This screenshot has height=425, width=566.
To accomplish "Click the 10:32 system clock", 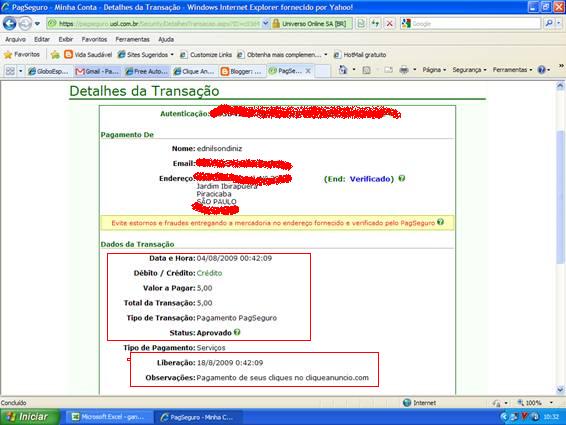I will point(551,417).
